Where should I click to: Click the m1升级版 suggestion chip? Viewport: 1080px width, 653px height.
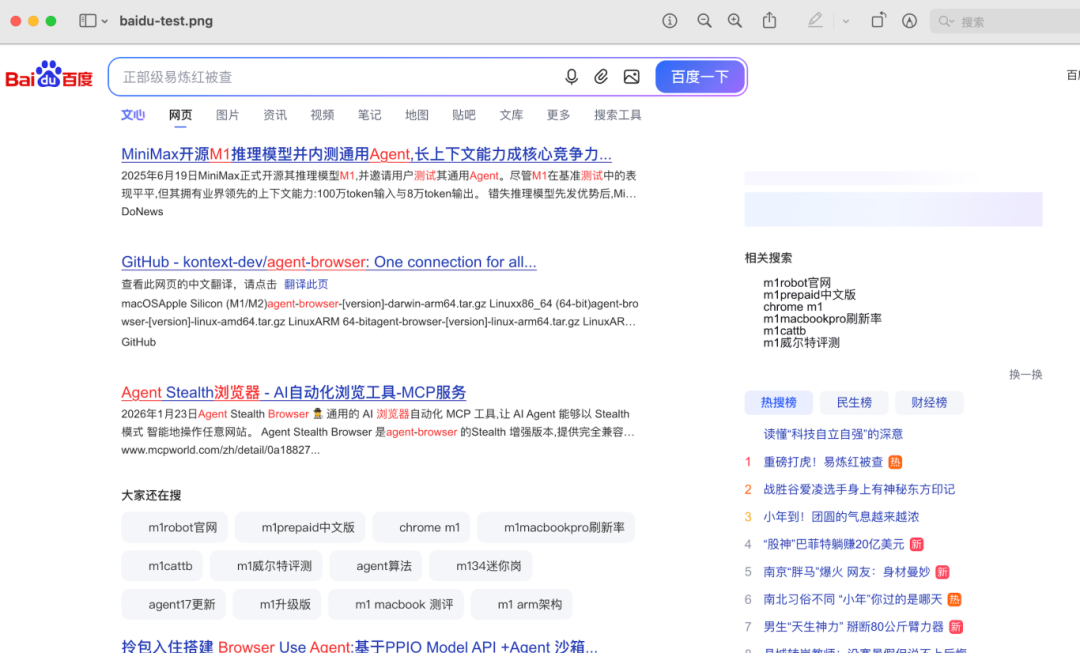tap(277, 604)
